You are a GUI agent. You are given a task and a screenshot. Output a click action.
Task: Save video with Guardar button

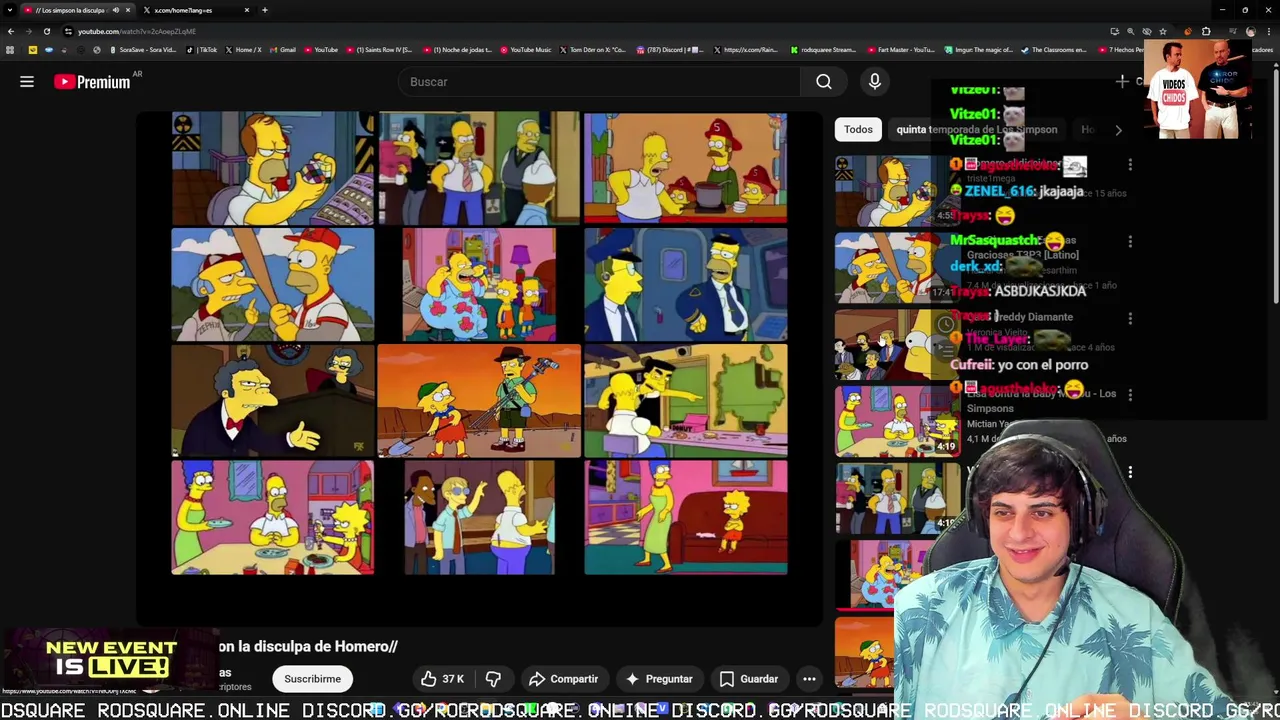click(748, 679)
